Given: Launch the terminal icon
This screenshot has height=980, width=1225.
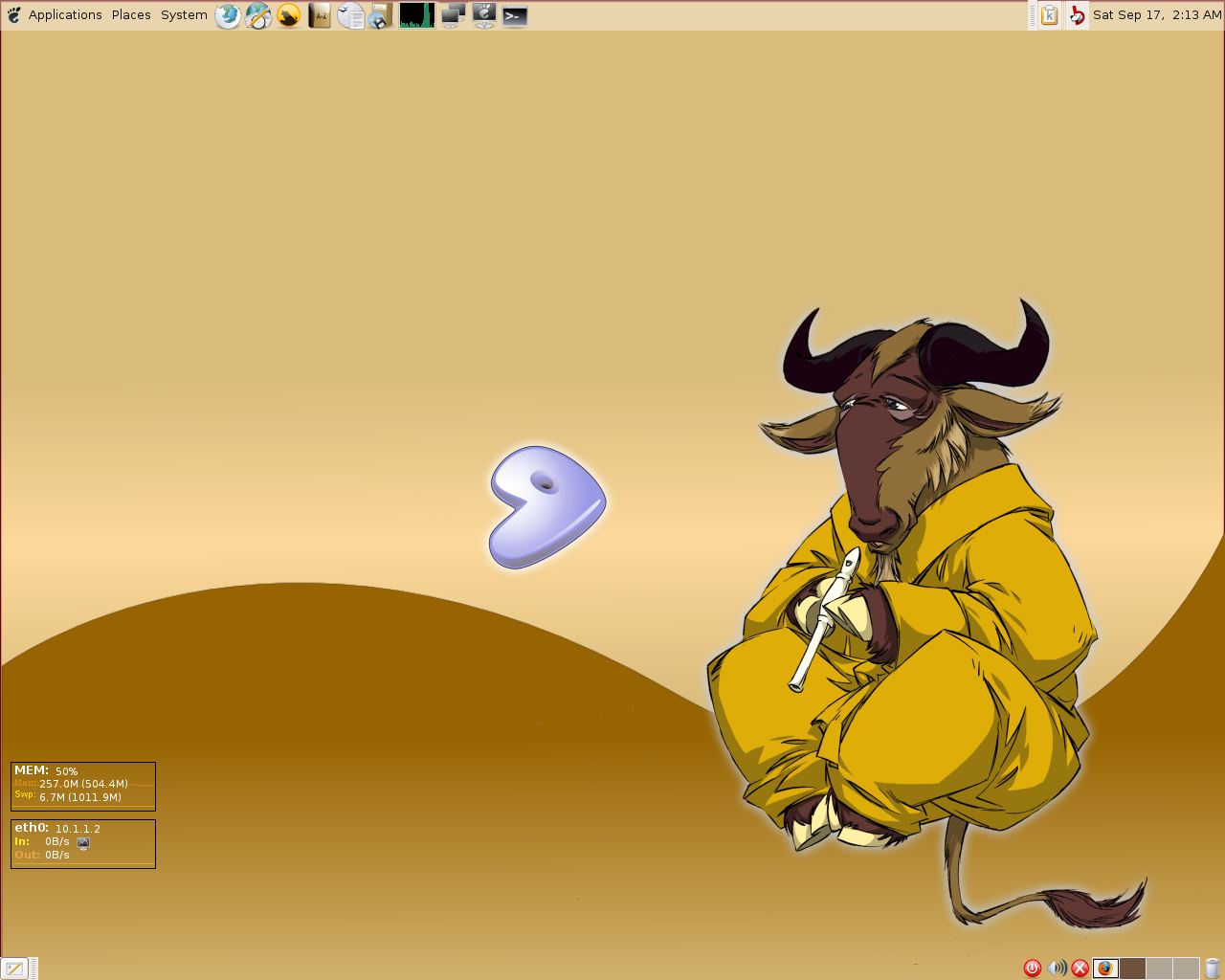Looking at the screenshot, I should coord(515,15).
